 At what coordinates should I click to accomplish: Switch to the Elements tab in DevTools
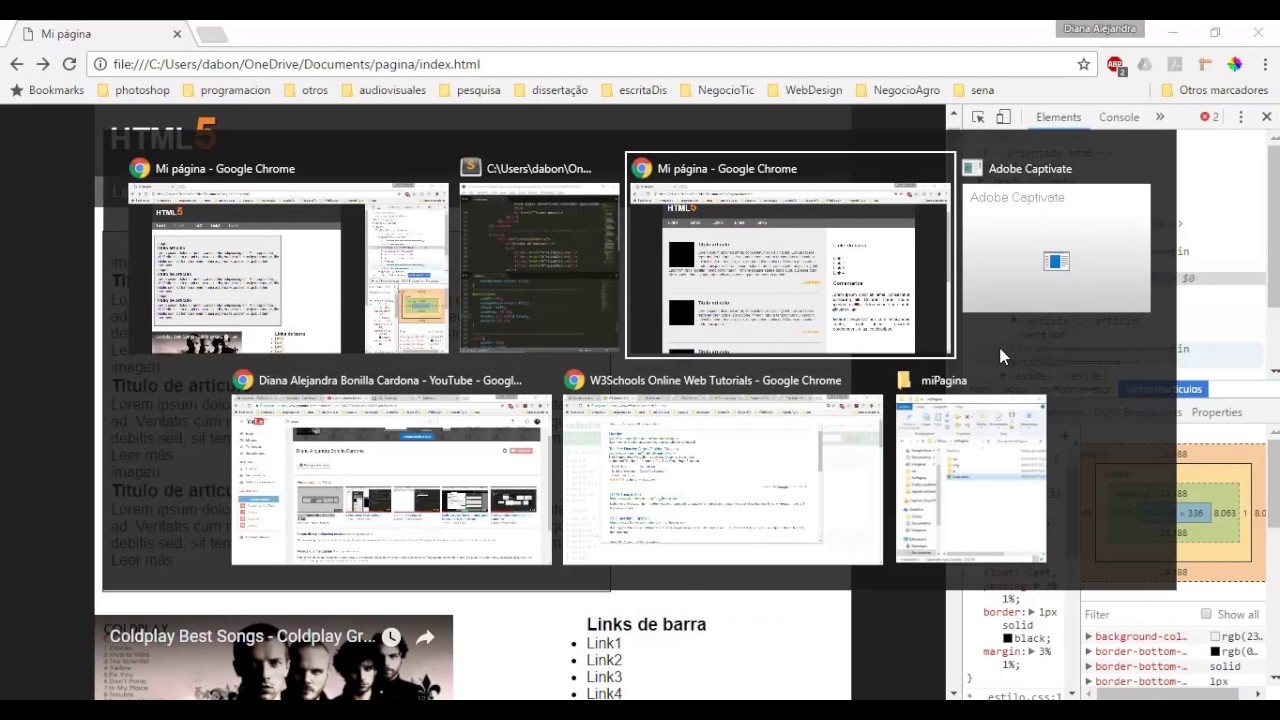coord(1058,117)
